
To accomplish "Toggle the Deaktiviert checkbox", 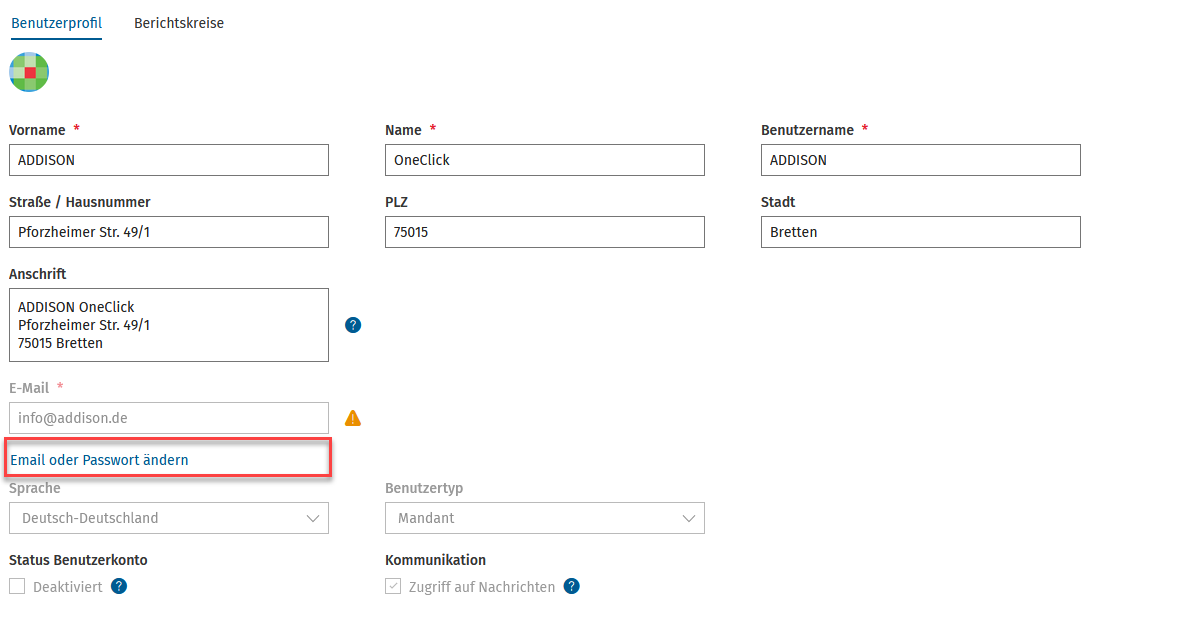I will tap(17, 586).
